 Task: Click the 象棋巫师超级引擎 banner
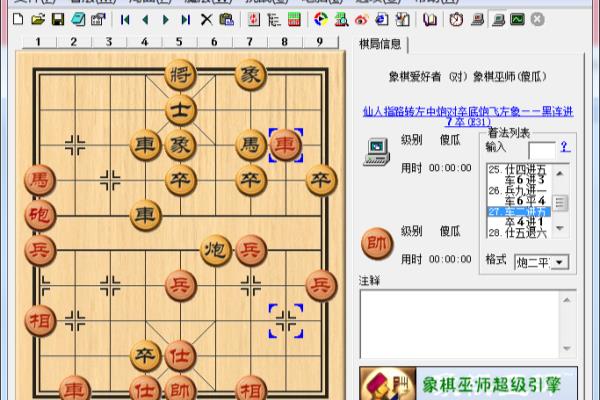468,383
